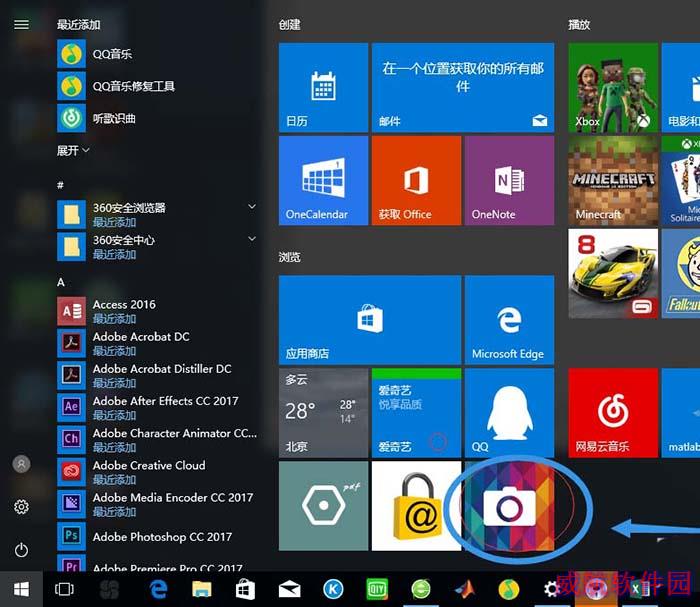Viewport: 700px width, 607px height.
Task: Open the Minecraft game tile
Action: tap(613, 181)
